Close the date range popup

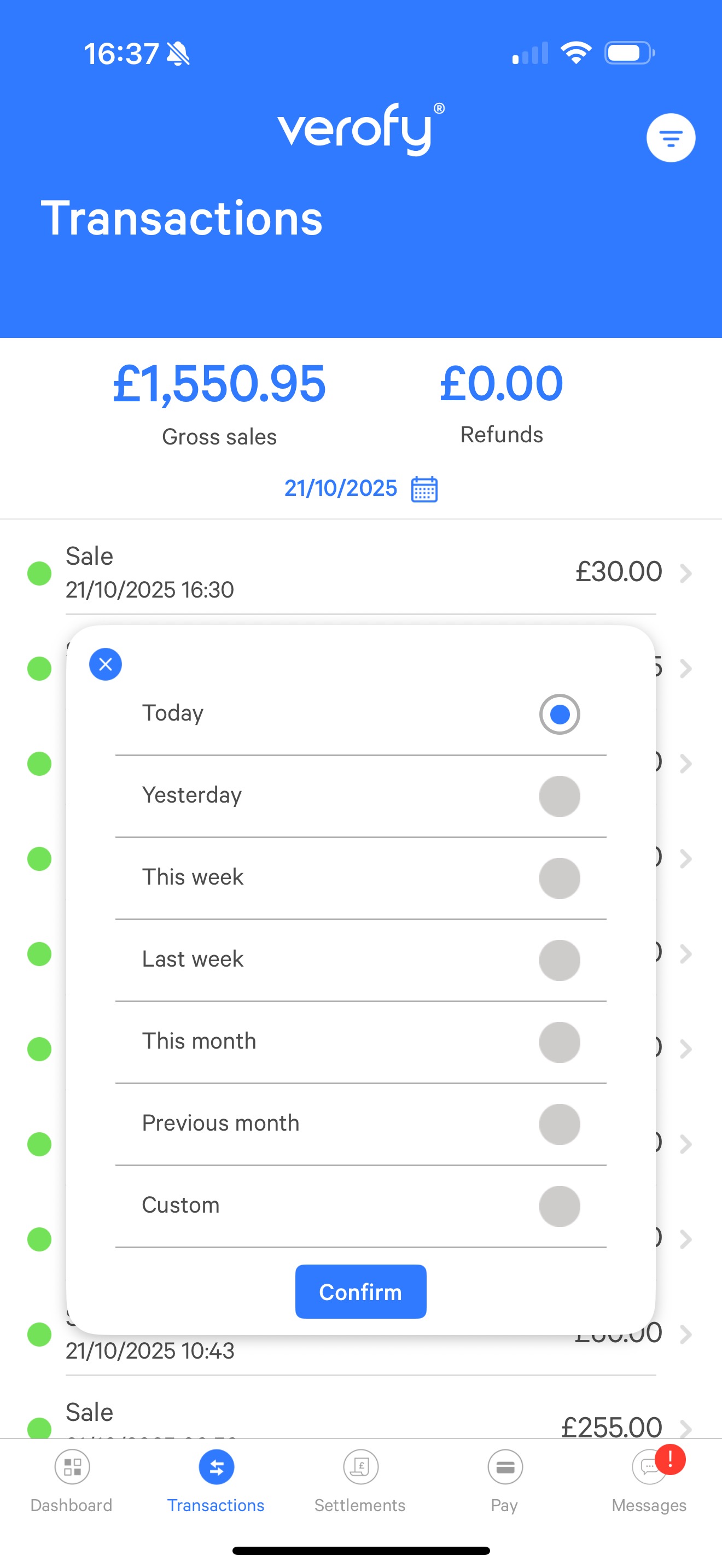click(x=106, y=664)
